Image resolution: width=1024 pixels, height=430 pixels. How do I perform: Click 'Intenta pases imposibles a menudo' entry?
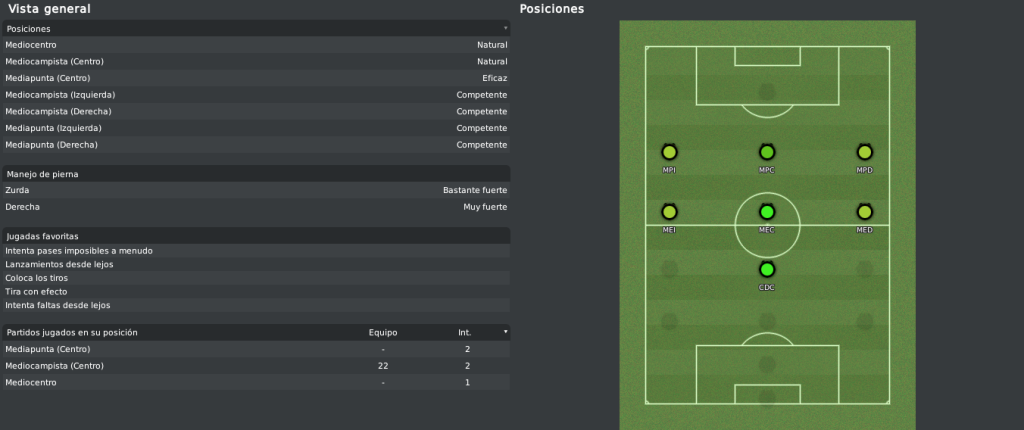pyautogui.click(x=79, y=251)
